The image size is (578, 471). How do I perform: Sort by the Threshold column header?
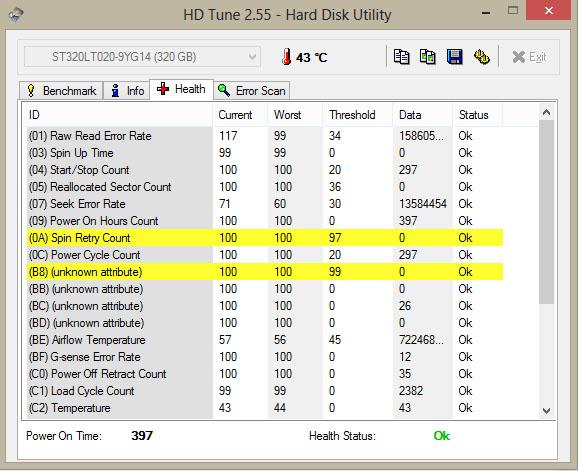352,115
